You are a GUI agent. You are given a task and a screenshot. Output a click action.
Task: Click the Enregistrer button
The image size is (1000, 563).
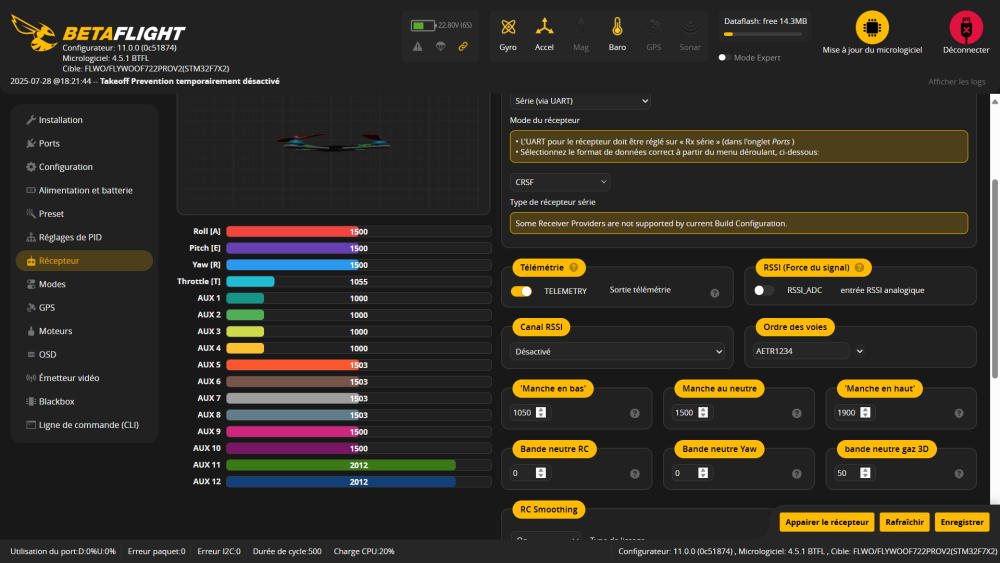(961, 522)
